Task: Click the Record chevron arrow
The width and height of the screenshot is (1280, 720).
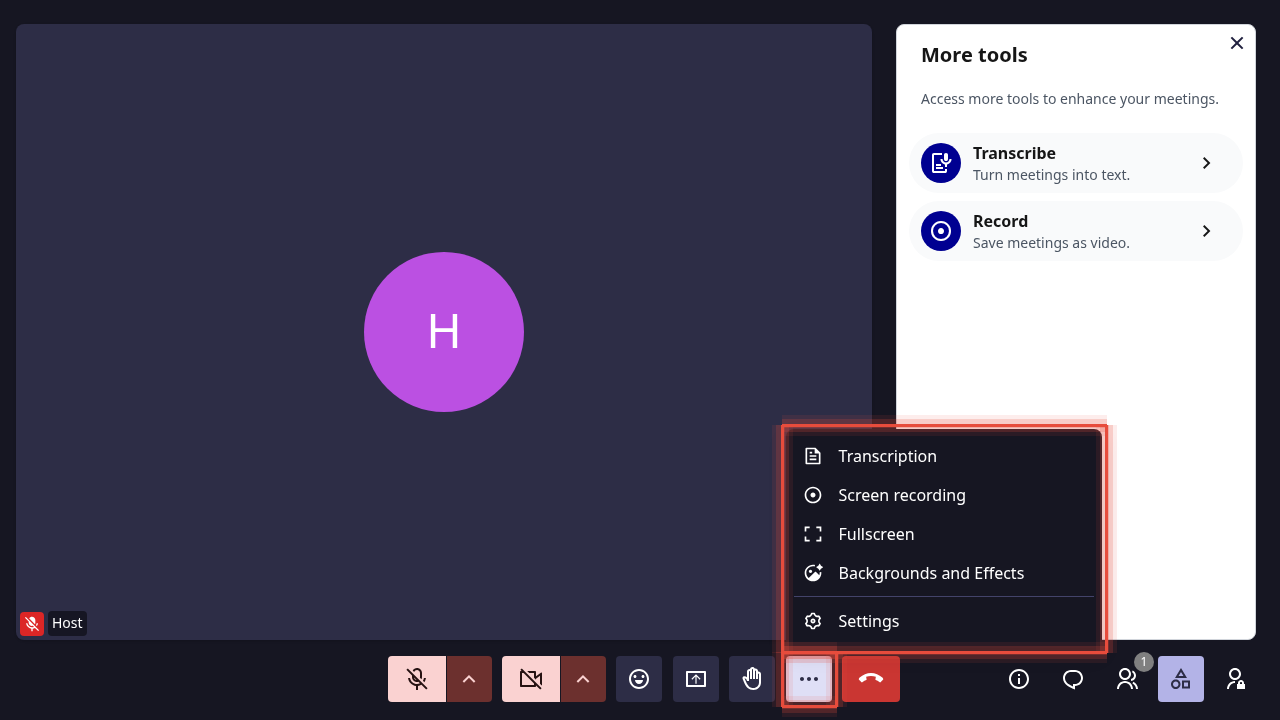Action: [x=1206, y=231]
